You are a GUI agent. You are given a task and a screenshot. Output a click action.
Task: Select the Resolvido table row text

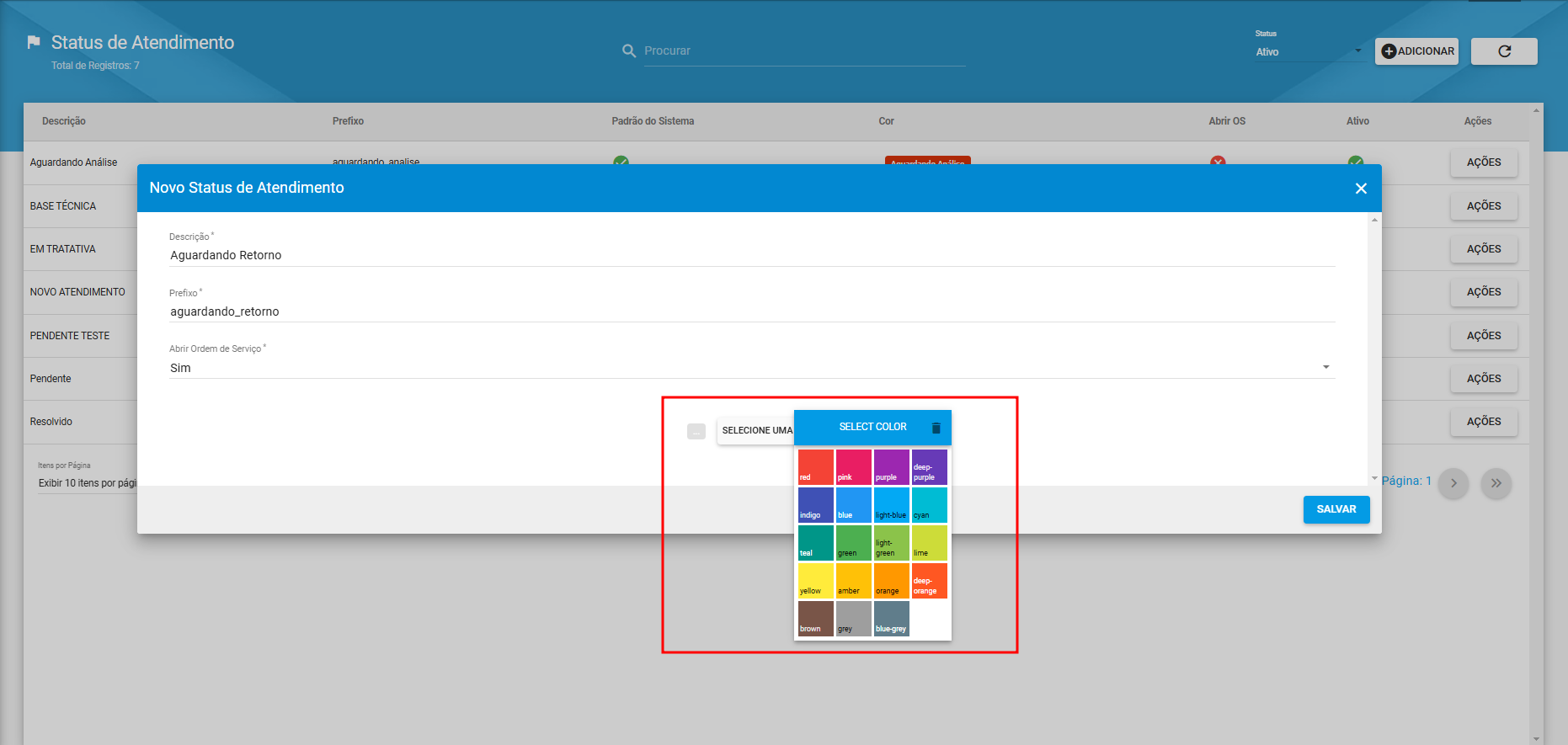click(x=51, y=422)
